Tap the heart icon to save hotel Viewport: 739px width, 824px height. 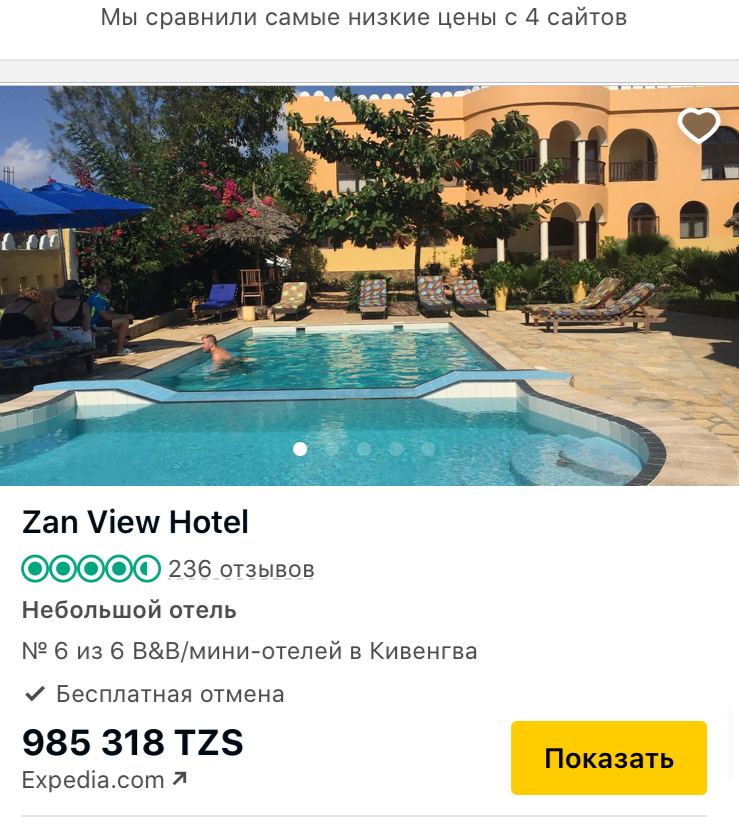[699, 125]
